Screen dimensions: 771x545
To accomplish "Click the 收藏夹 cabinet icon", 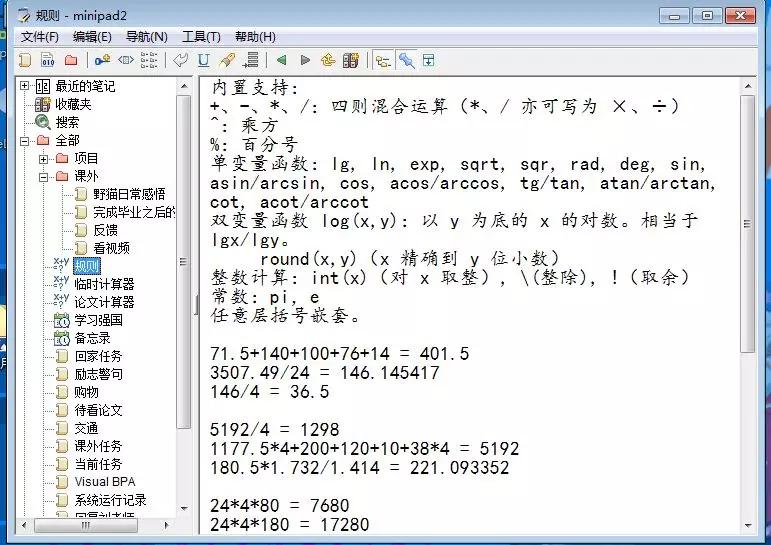I will [x=42, y=104].
